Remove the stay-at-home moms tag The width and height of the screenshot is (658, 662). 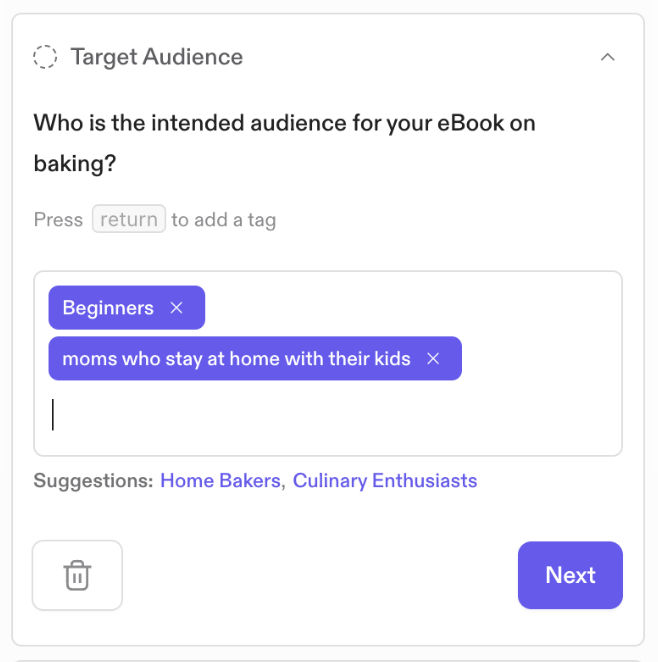pyautogui.click(x=433, y=359)
